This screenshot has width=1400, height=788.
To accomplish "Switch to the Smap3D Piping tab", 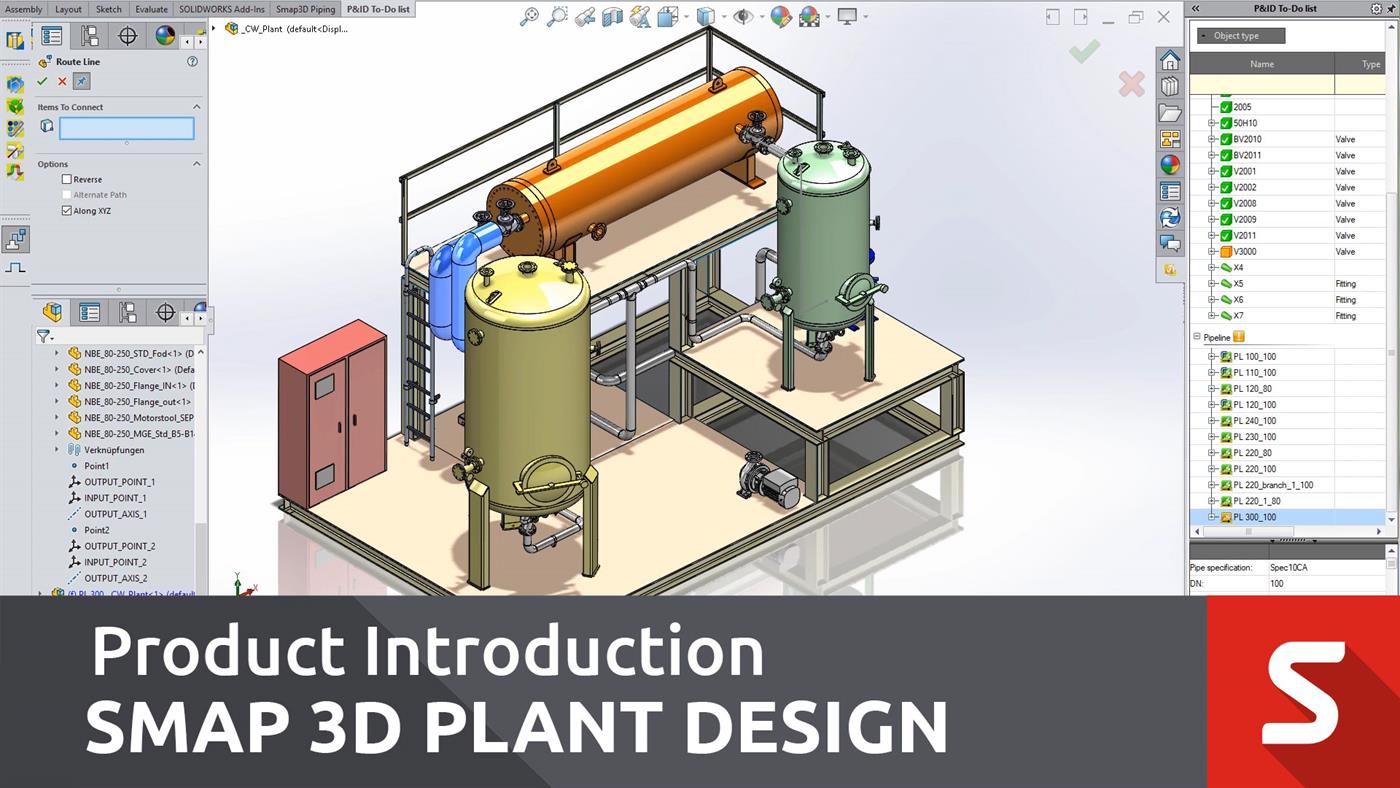I will (x=306, y=9).
